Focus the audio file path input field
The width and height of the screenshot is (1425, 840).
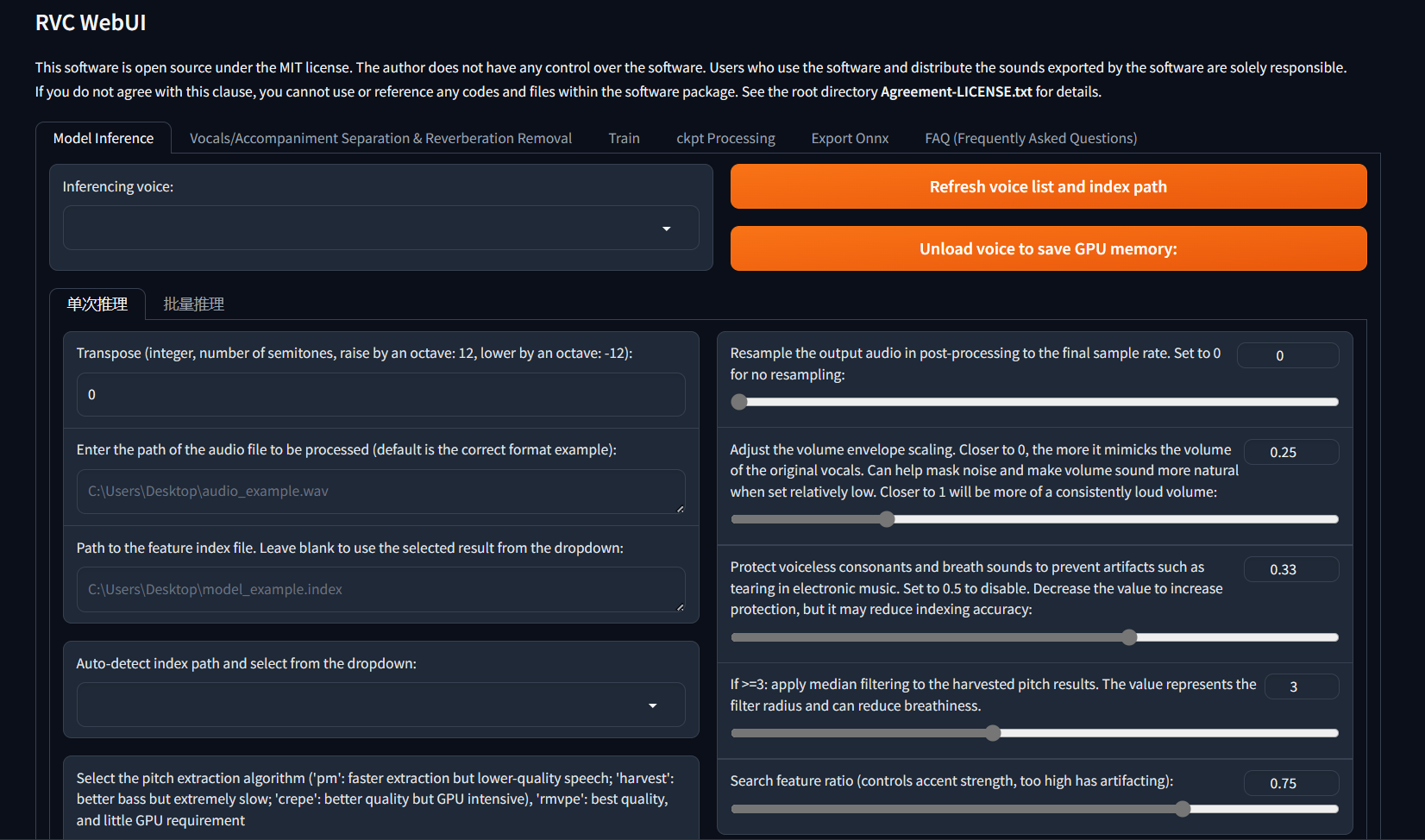pyautogui.click(x=380, y=492)
